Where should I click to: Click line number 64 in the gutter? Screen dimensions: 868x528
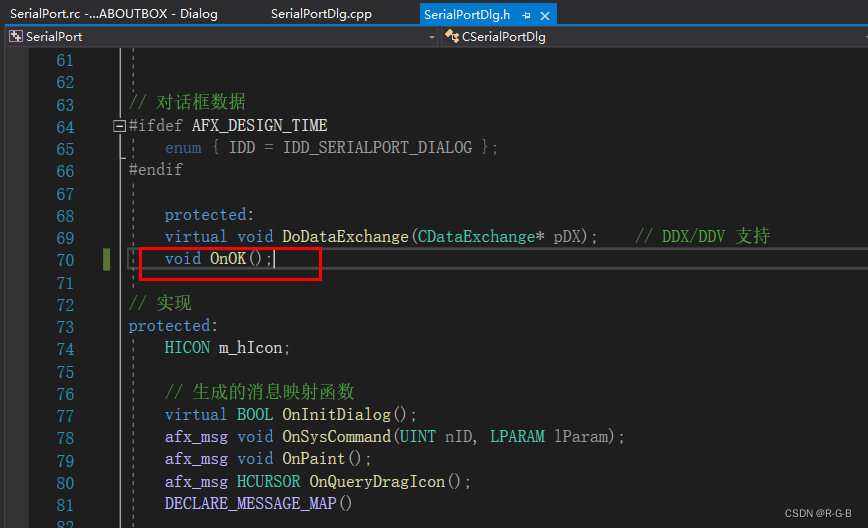(65, 127)
